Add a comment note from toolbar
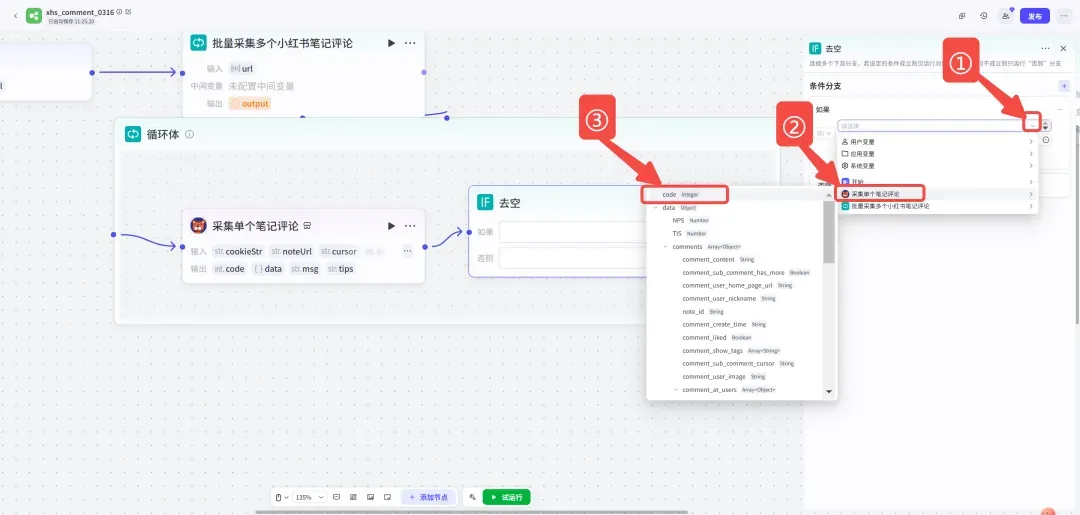Screen dimensions: 1080x515 pyautogui.click(x=337, y=497)
